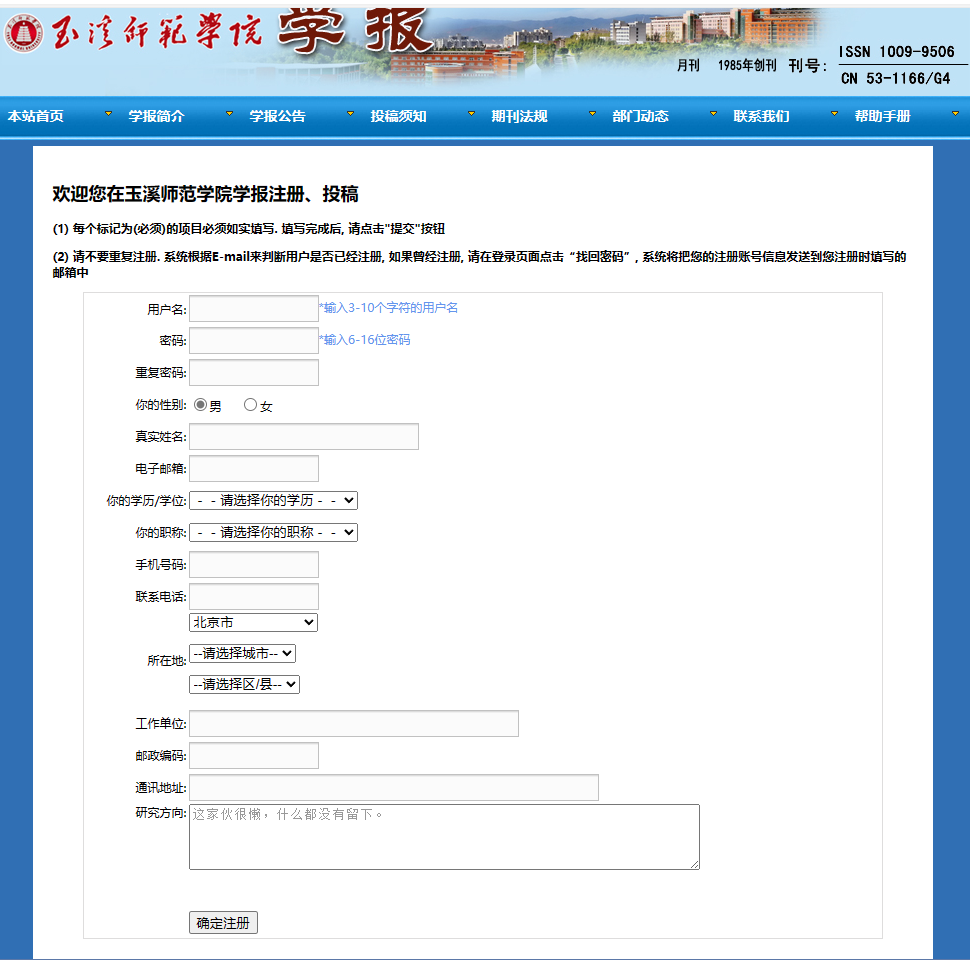Click the 电子邮箱 email input field
970x960 pixels.
click(253, 468)
